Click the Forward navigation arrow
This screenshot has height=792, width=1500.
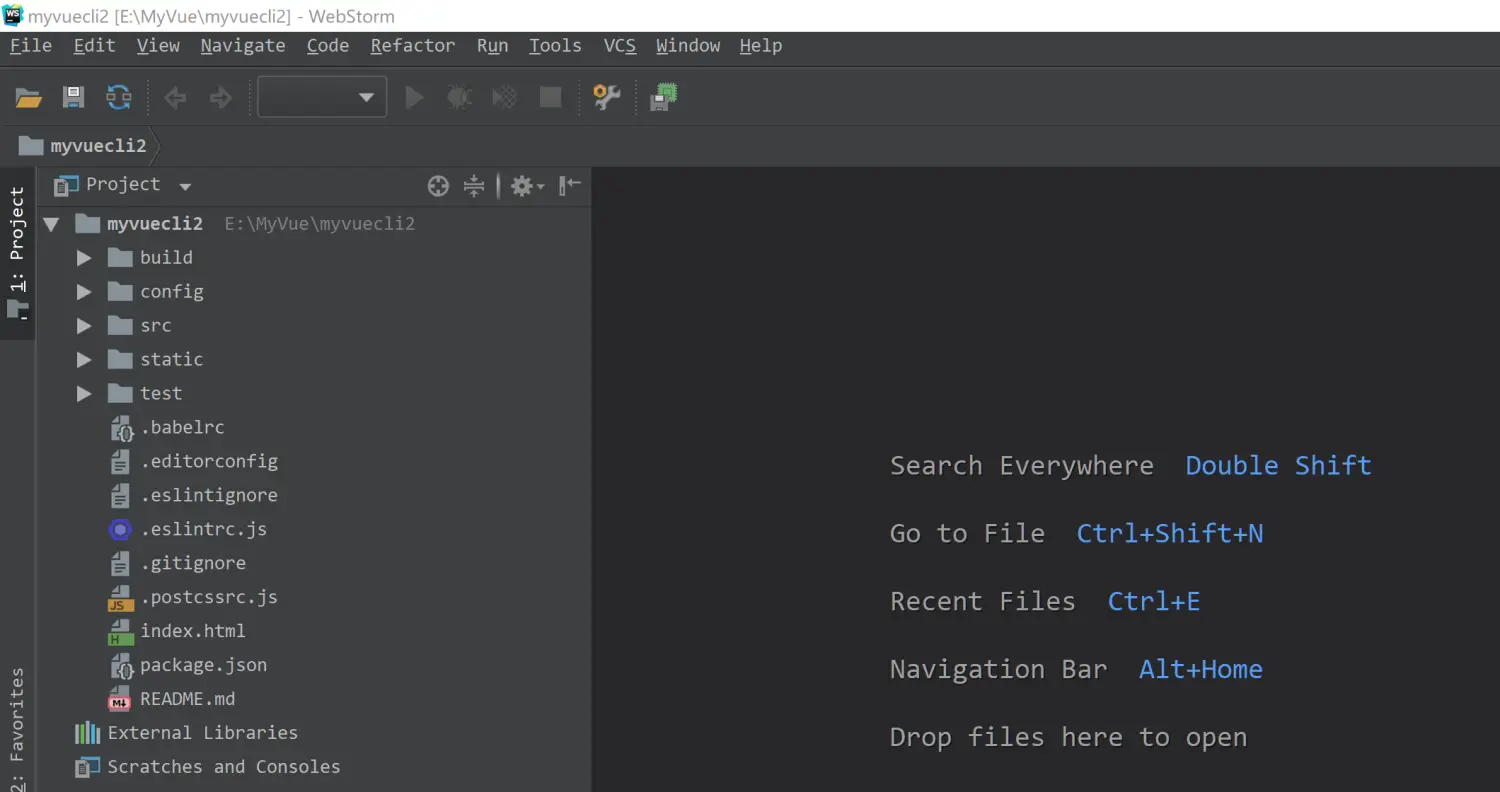[220, 97]
